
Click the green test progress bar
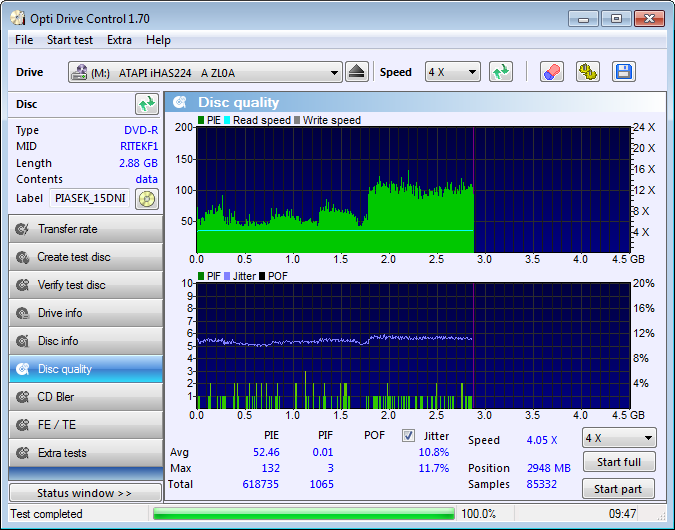[304, 514]
